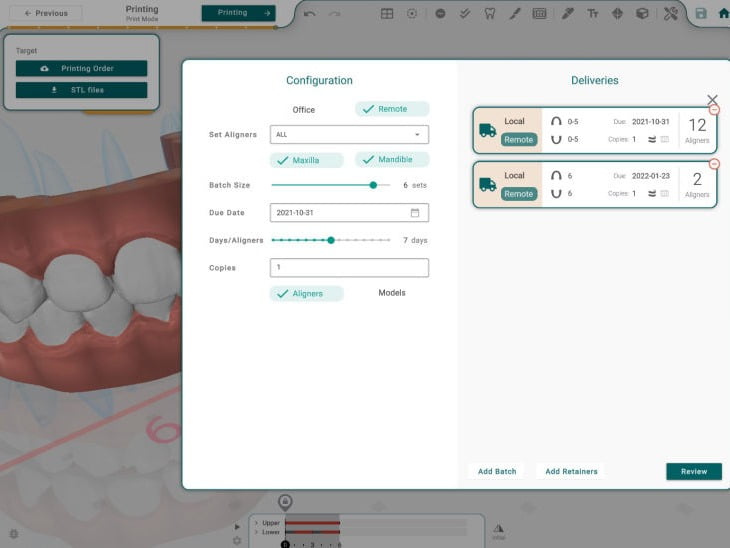This screenshot has width=730, height=548.
Task: Select the text tool icon
Action: coord(593,14)
